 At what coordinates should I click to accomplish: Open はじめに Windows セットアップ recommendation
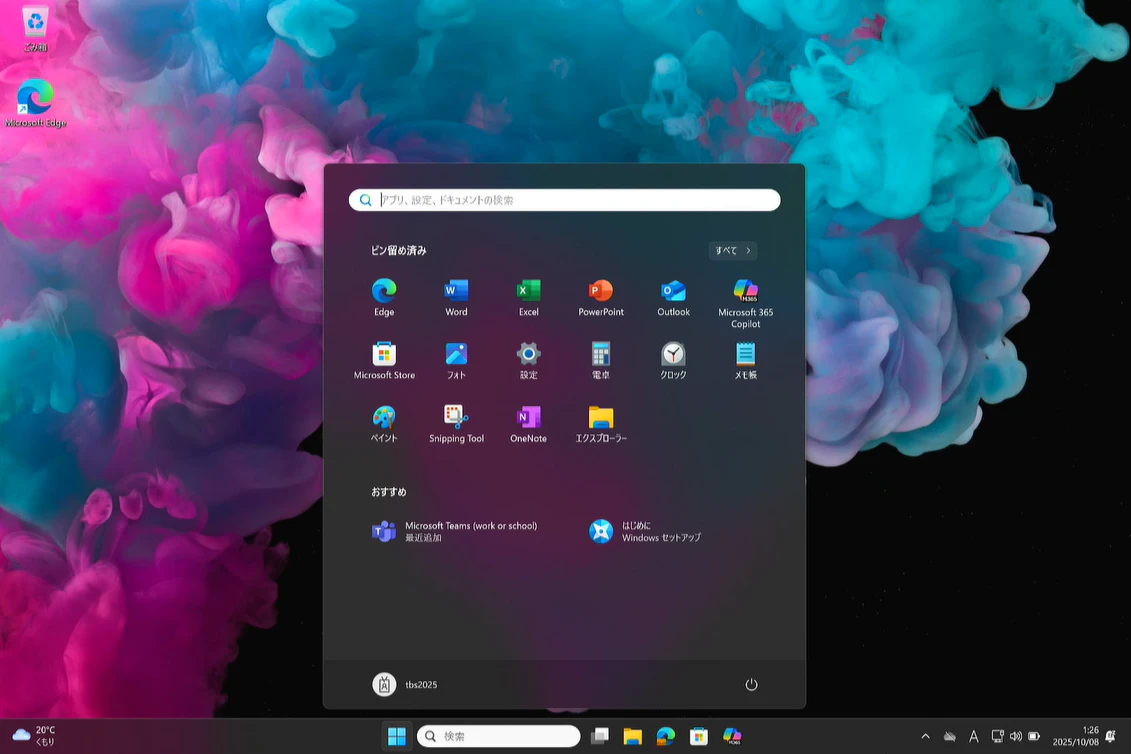(x=646, y=531)
